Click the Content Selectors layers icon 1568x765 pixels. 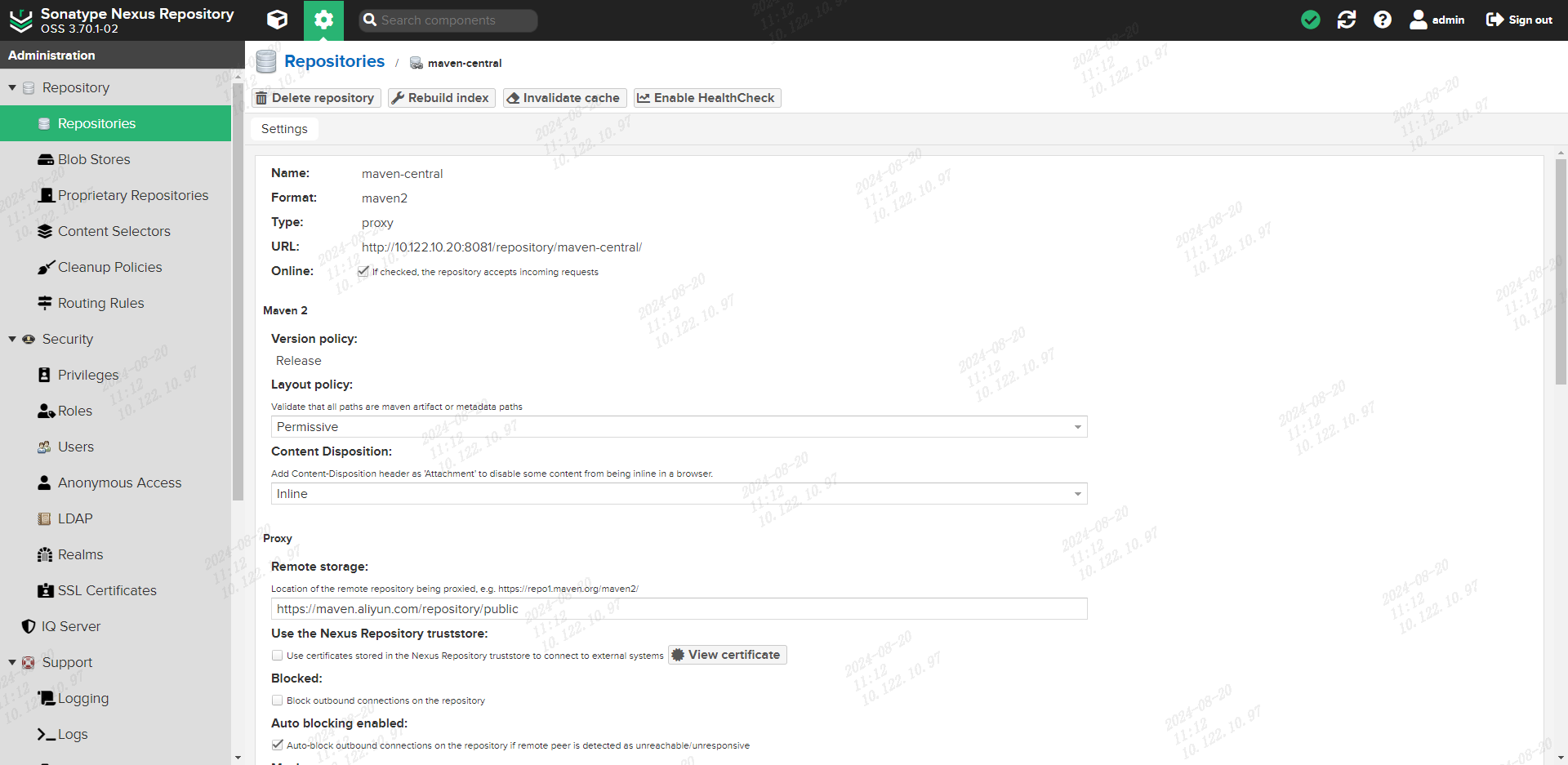[x=45, y=231]
